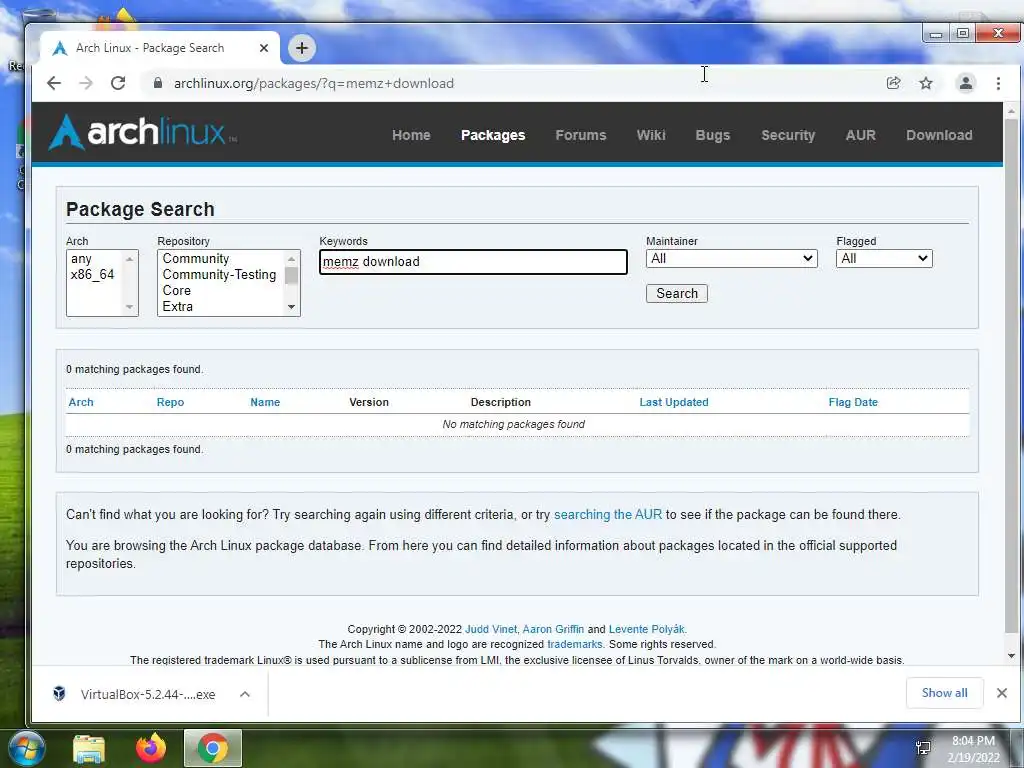Open the Wiki nav item

pyautogui.click(x=651, y=135)
